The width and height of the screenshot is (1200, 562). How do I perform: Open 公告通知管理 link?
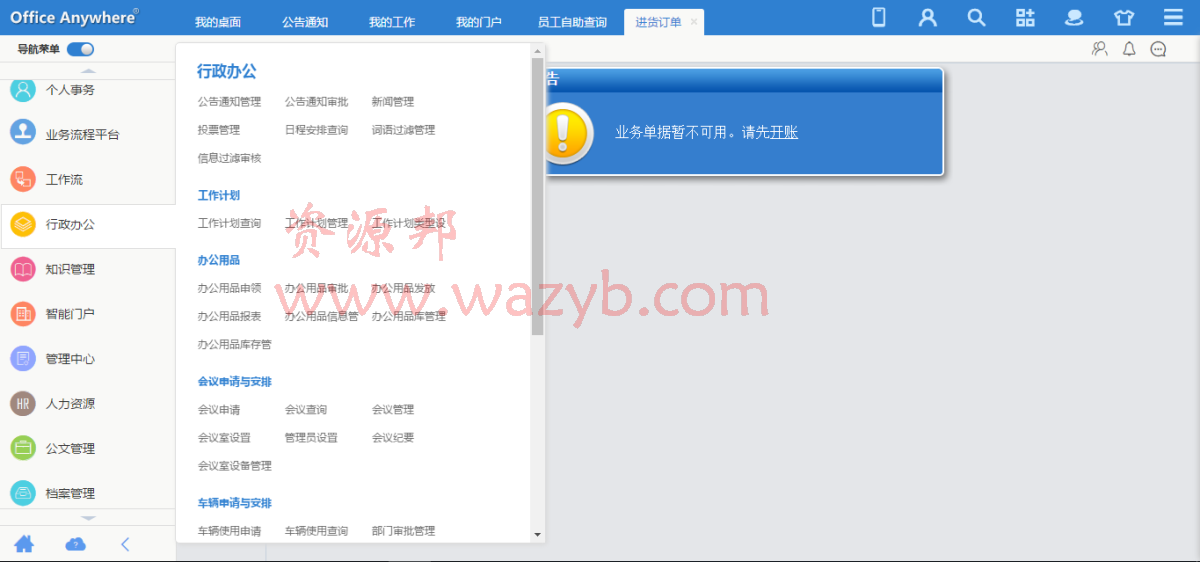click(x=229, y=102)
